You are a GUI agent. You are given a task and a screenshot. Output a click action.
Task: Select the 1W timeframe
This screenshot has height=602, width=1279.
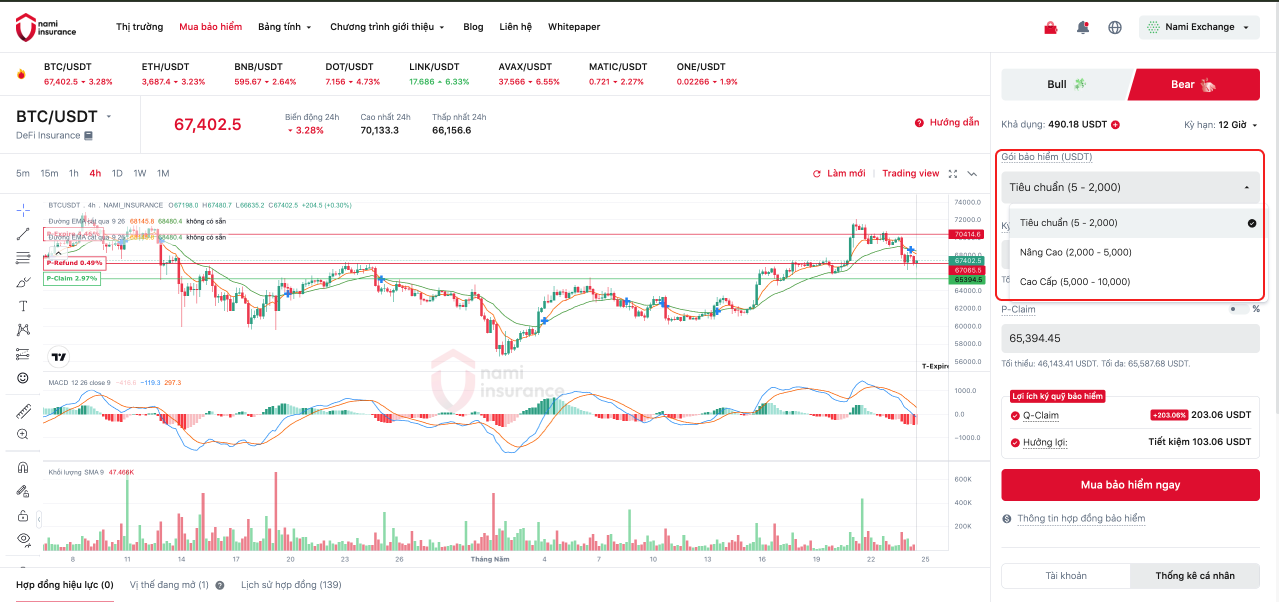click(140, 173)
